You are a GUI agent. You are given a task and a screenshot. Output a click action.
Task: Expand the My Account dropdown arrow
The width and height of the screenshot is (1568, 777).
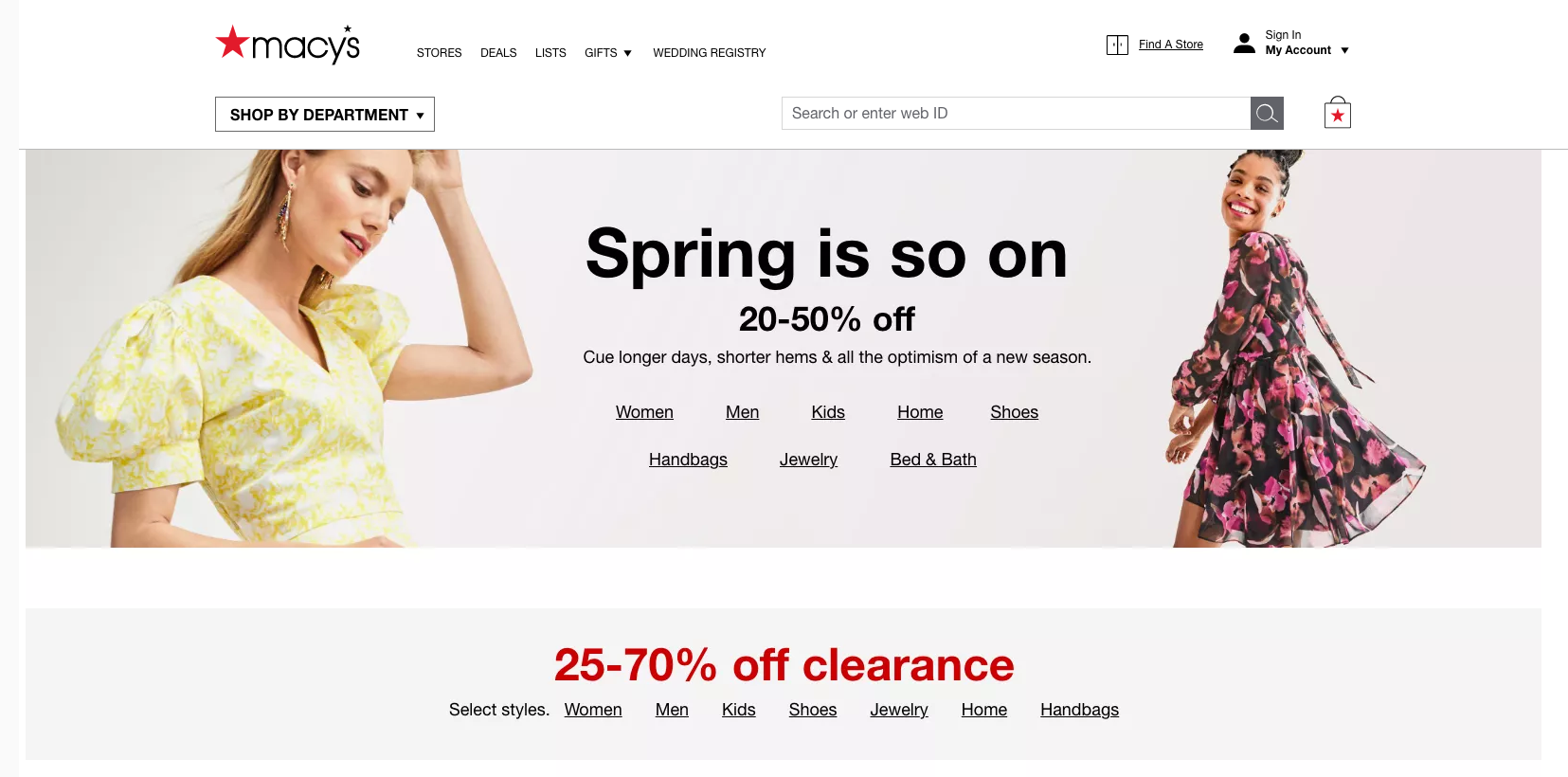(1344, 51)
